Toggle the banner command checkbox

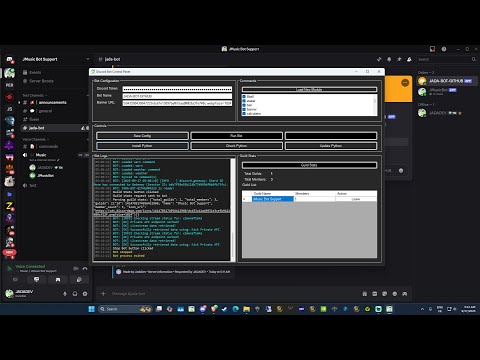[244, 109]
